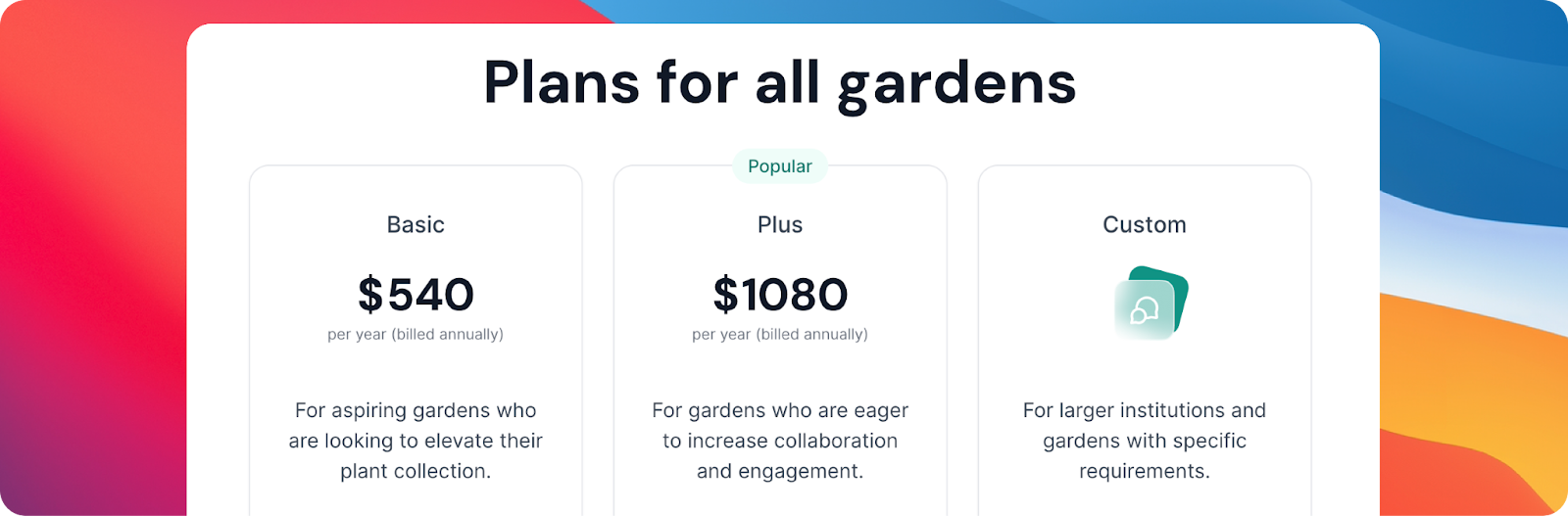
Task: Click the Plus description about increasing collaboration
Action: tap(780, 426)
